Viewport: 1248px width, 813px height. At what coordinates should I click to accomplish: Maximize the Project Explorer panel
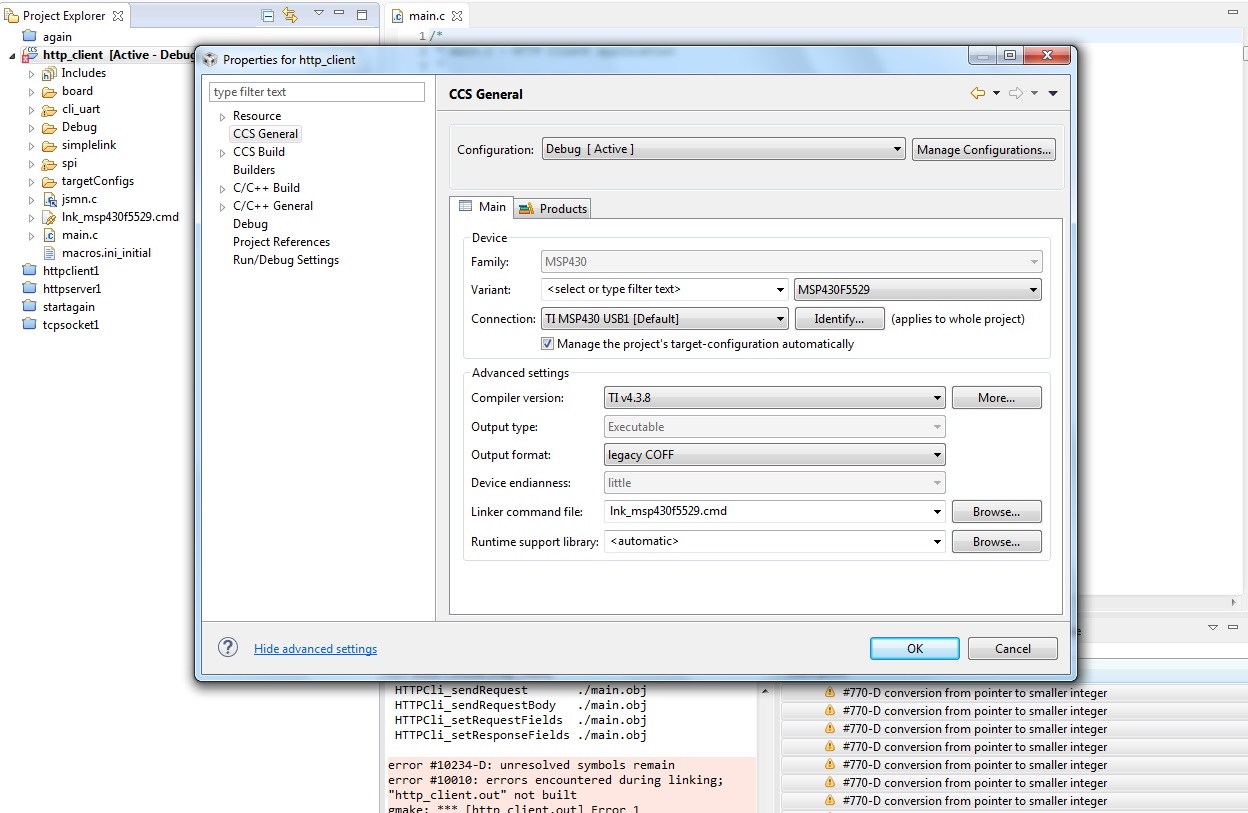pos(362,14)
